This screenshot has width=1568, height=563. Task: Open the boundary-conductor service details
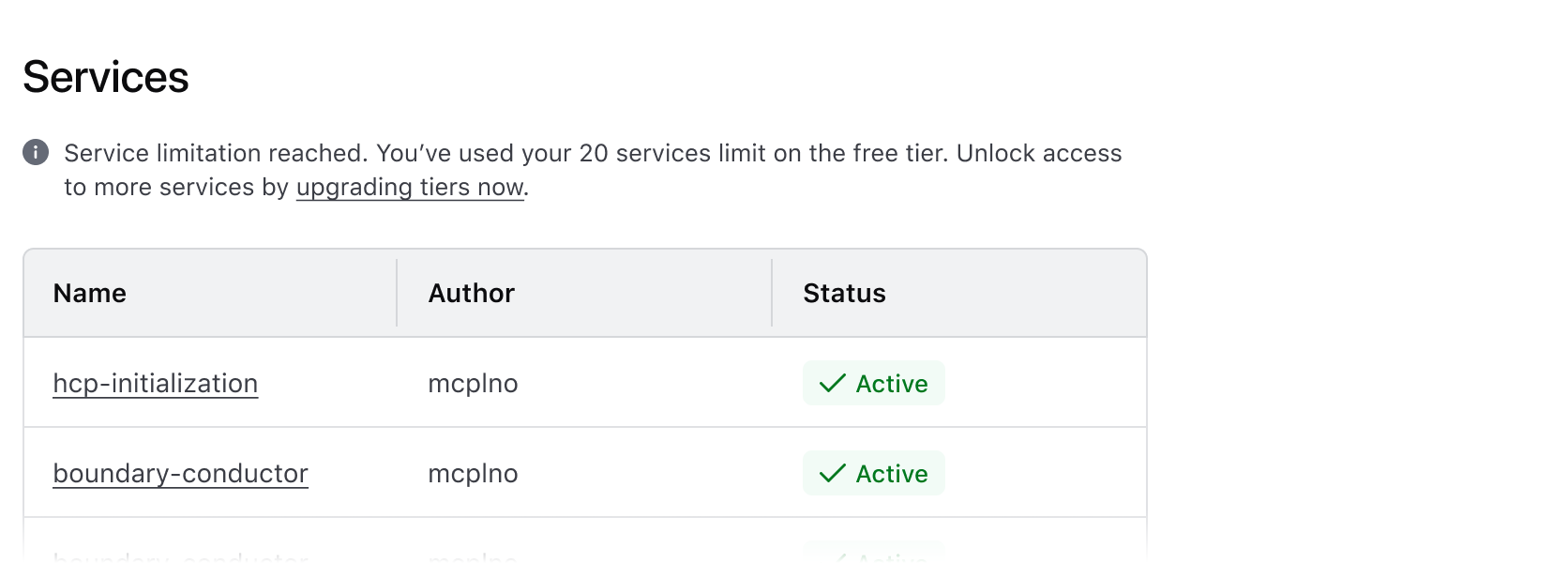(x=179, y=473)
